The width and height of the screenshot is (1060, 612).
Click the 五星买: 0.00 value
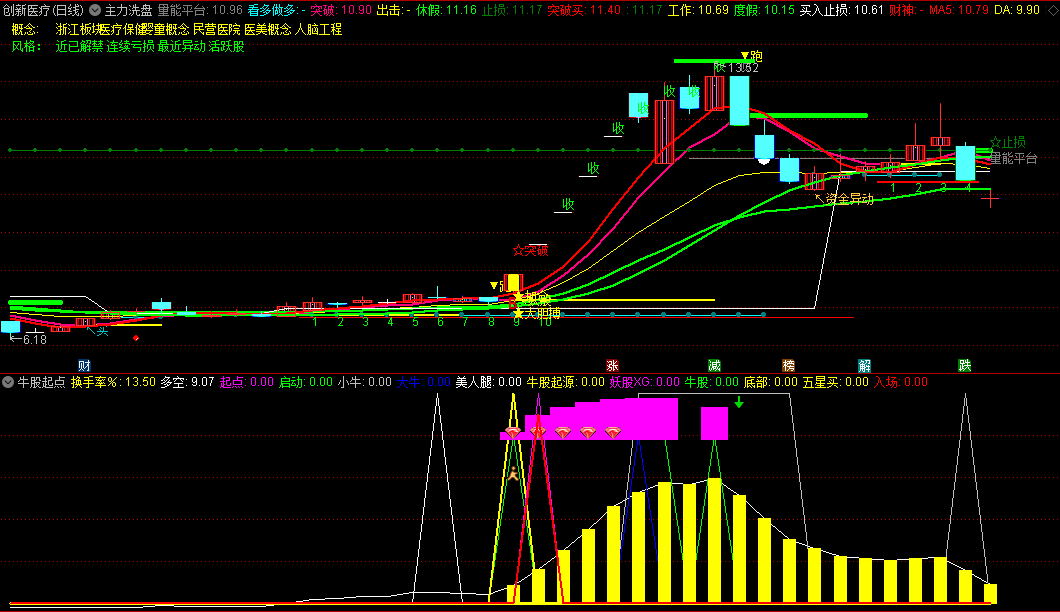[836, 382]
